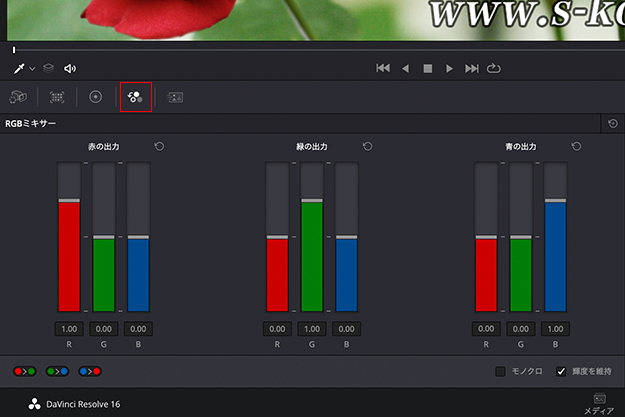Toggle loop playback
This screenshot has width=625, height=417.
pyautogui.click(x=493, y=68)
